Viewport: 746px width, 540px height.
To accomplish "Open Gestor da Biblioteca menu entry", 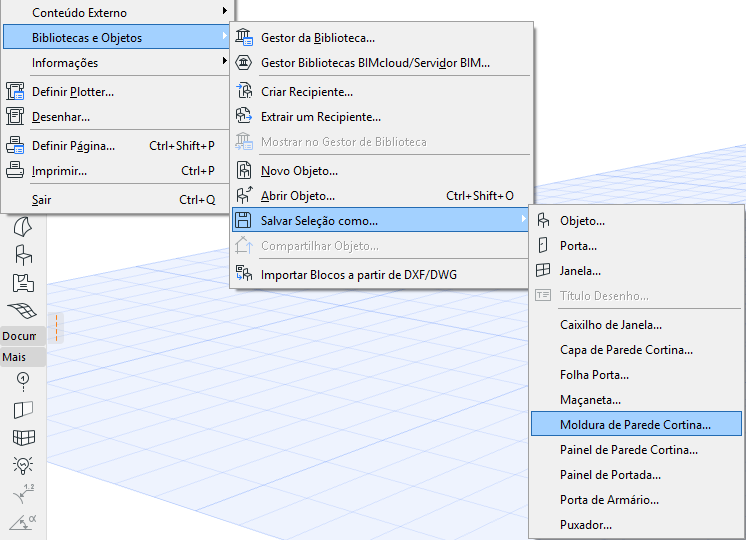I will (x=381, y=38).
